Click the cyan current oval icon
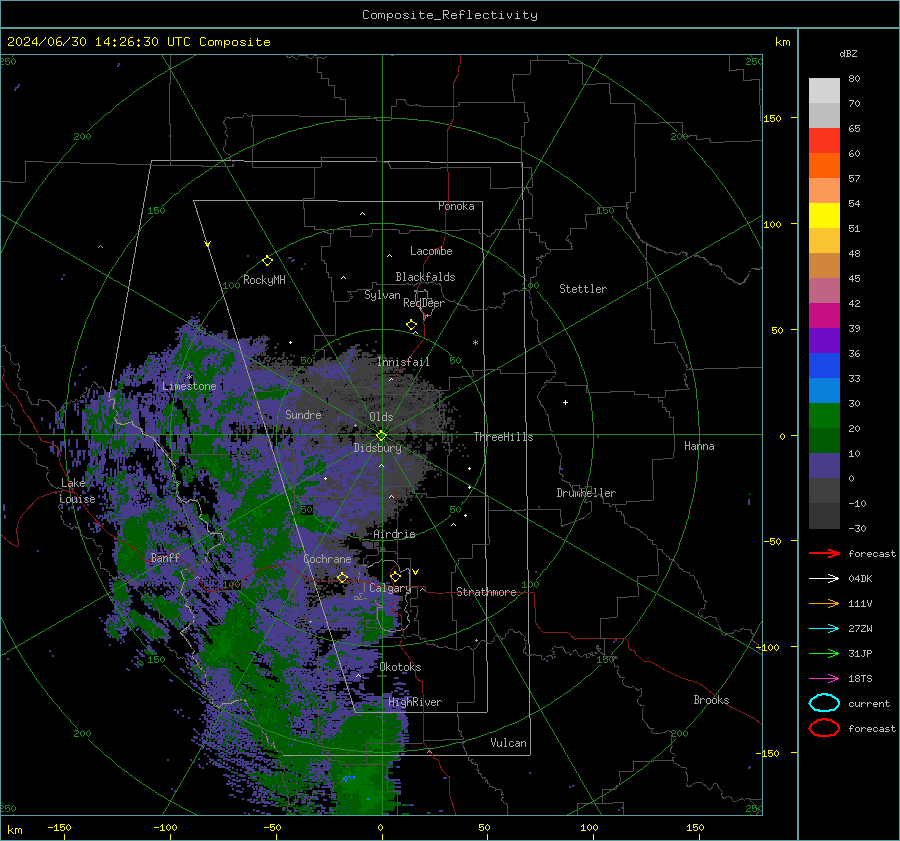The height and width of the screenshot is (841, 900). point(824,703)
